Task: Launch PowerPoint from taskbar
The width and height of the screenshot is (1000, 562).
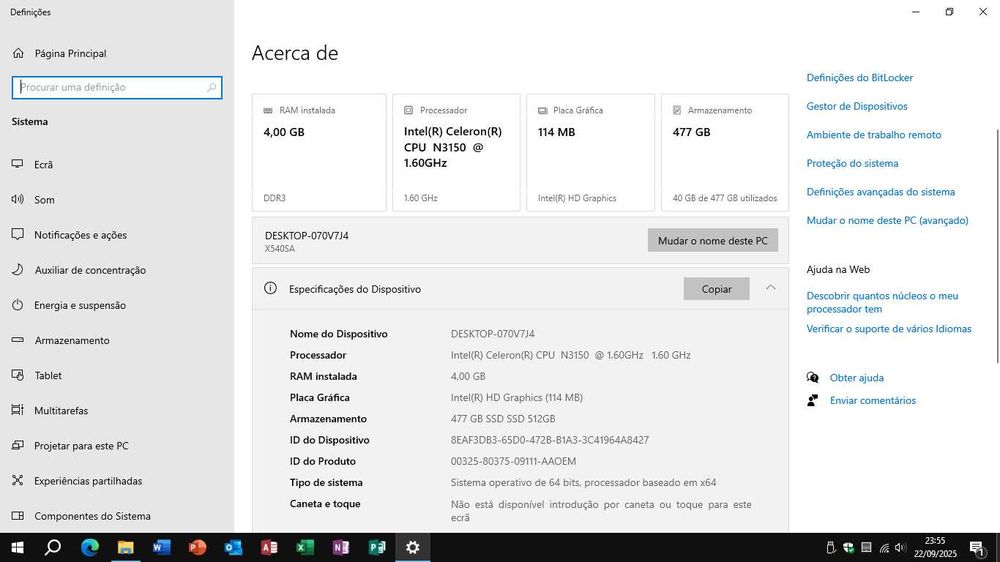Action: click(198, 547)
